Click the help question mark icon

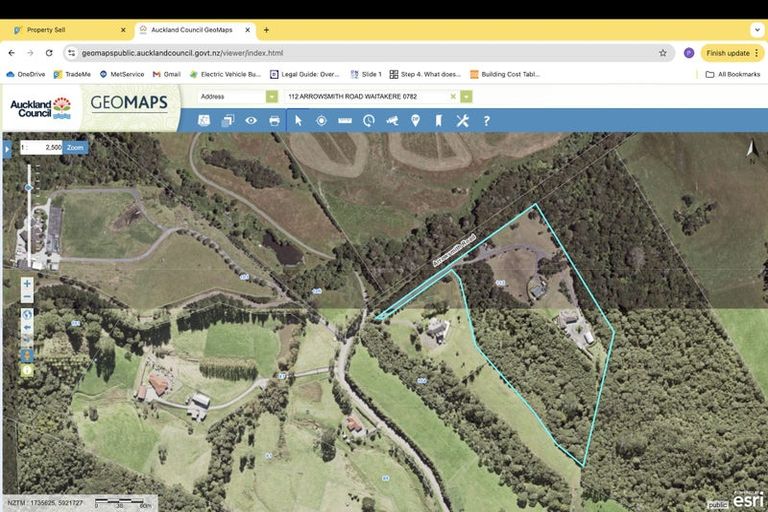click(487, 120)
